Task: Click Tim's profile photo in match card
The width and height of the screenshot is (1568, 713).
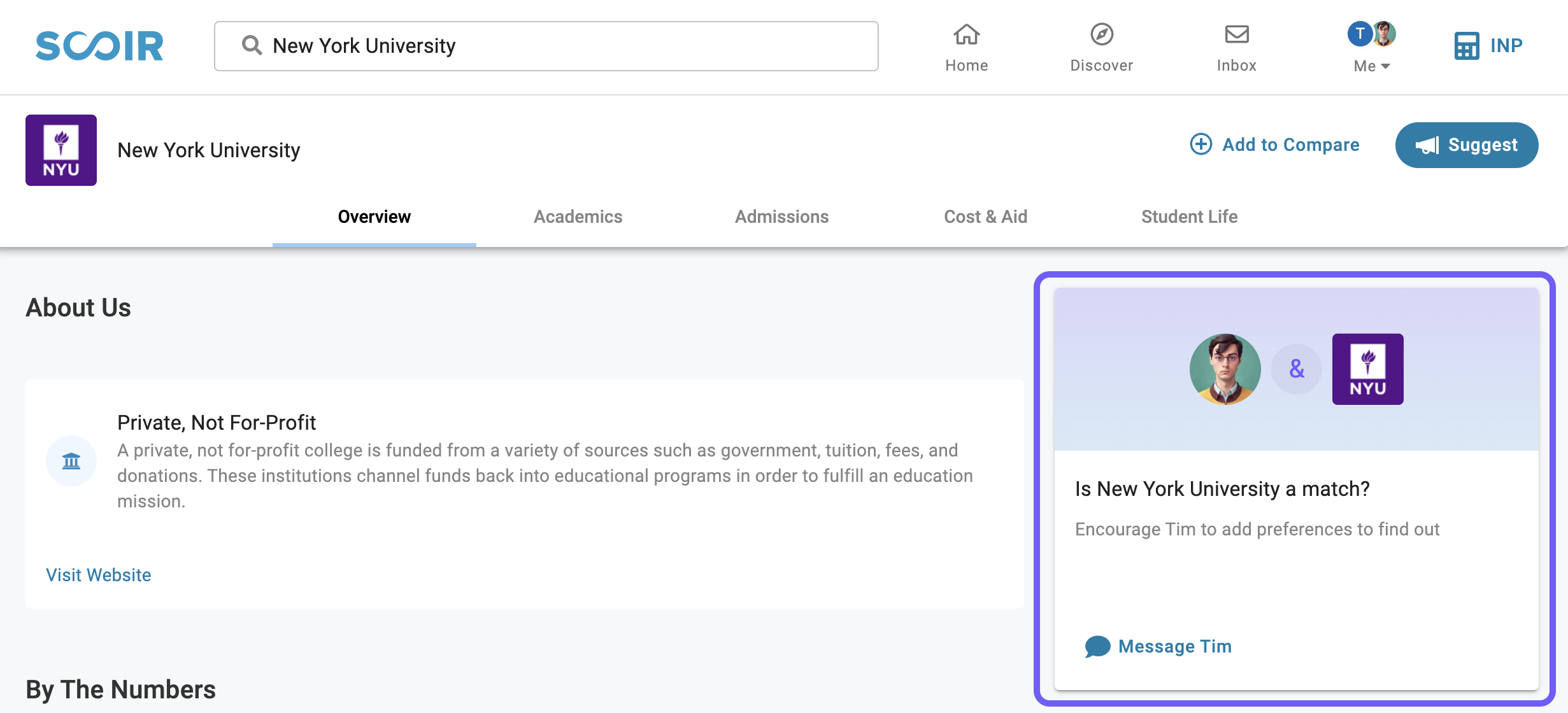Action: pos(1225,369)
